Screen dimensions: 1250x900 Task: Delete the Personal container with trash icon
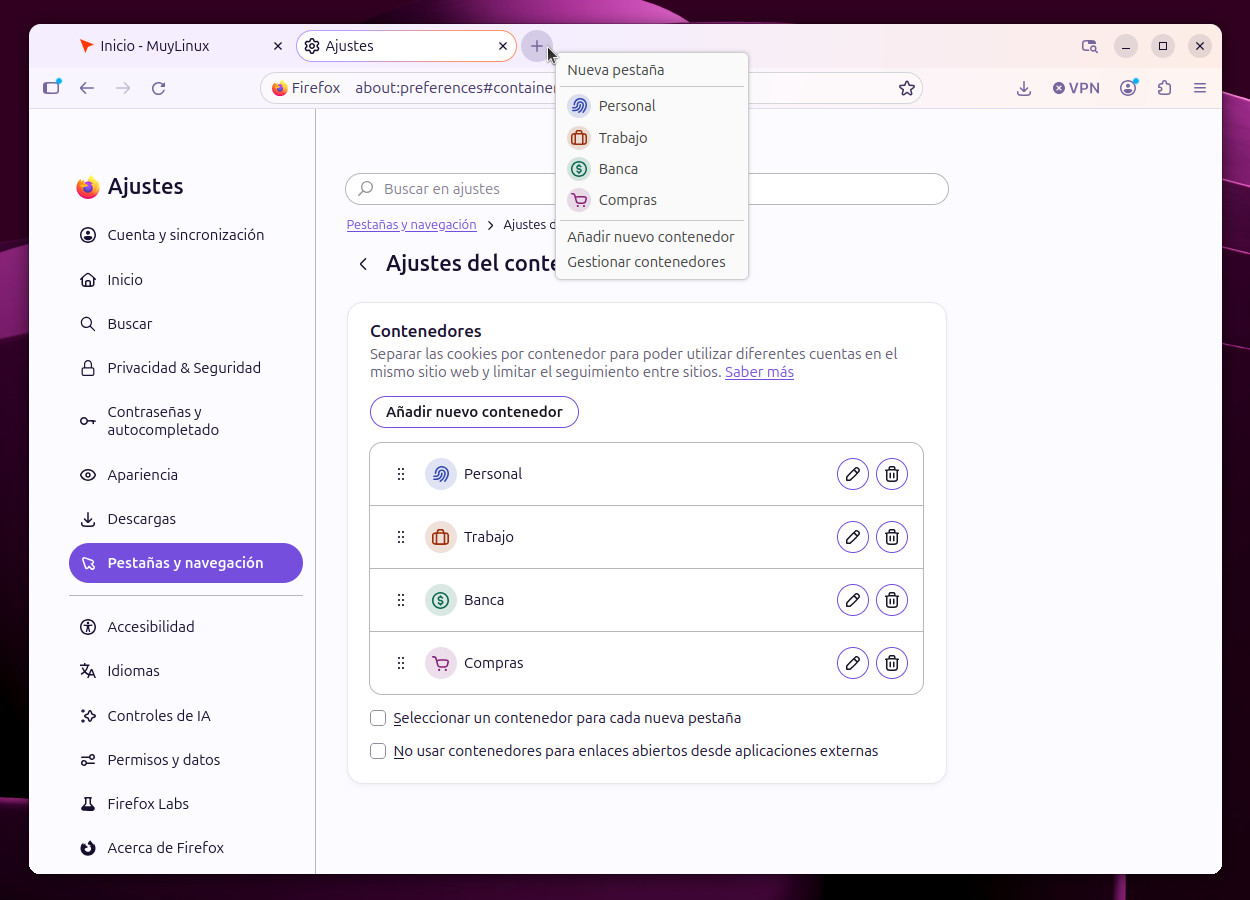892,474
